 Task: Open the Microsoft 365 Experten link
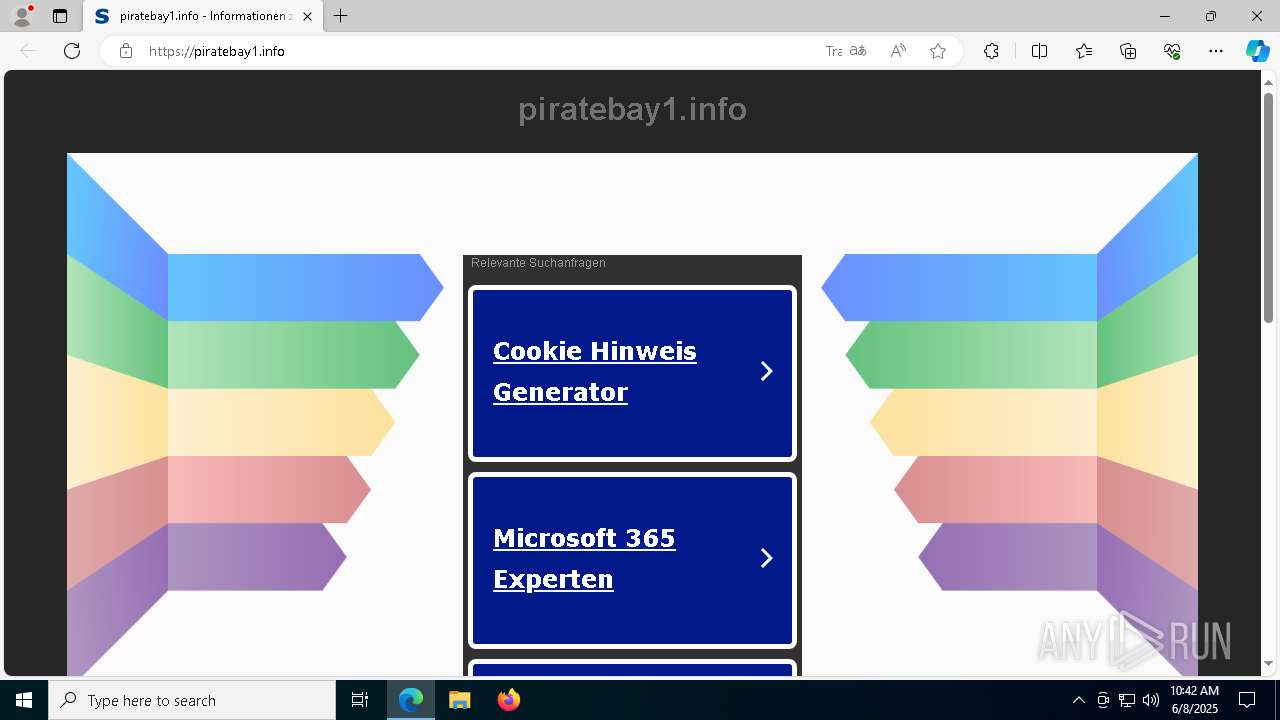[584, 558]
